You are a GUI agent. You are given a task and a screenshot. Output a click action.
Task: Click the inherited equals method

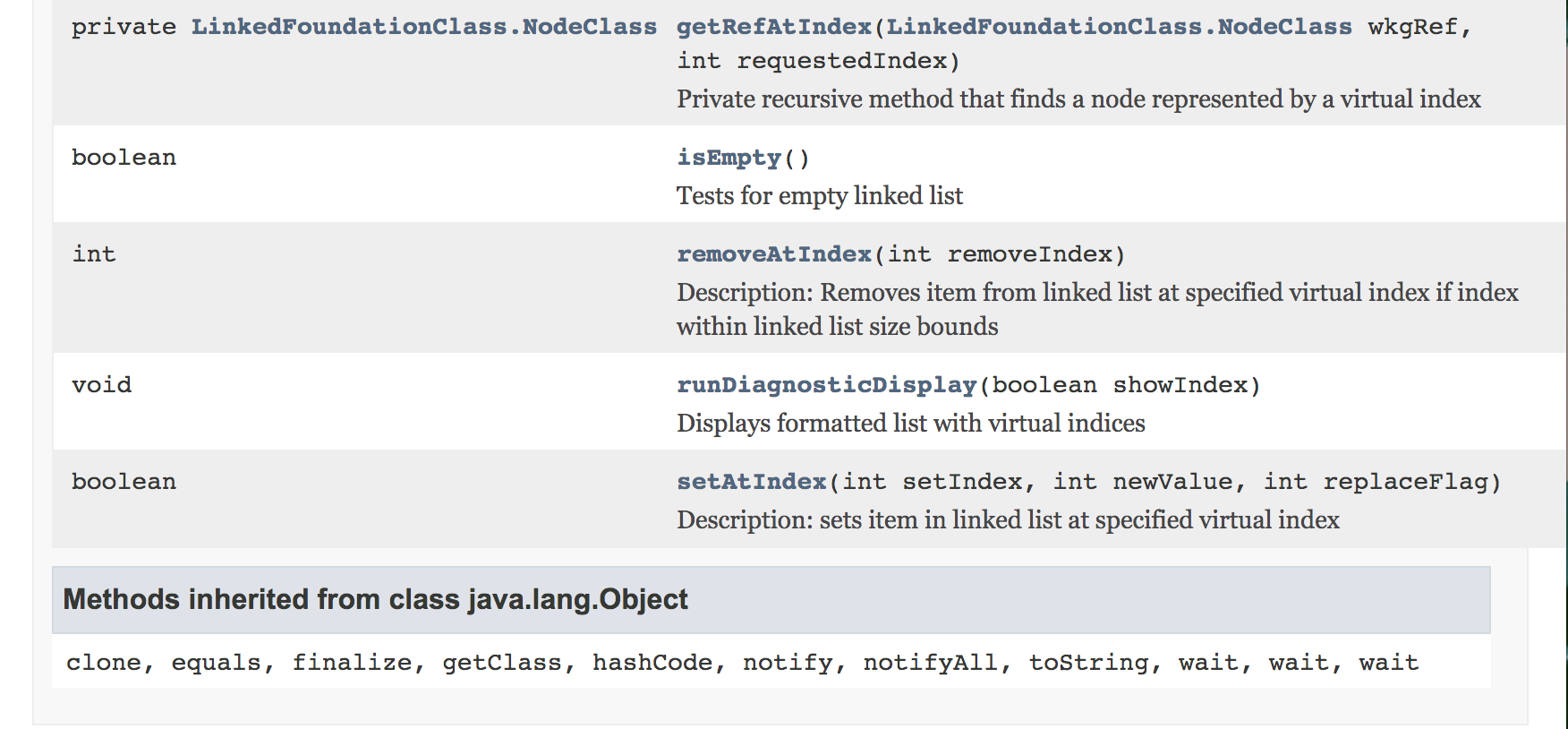click(217, 664)
